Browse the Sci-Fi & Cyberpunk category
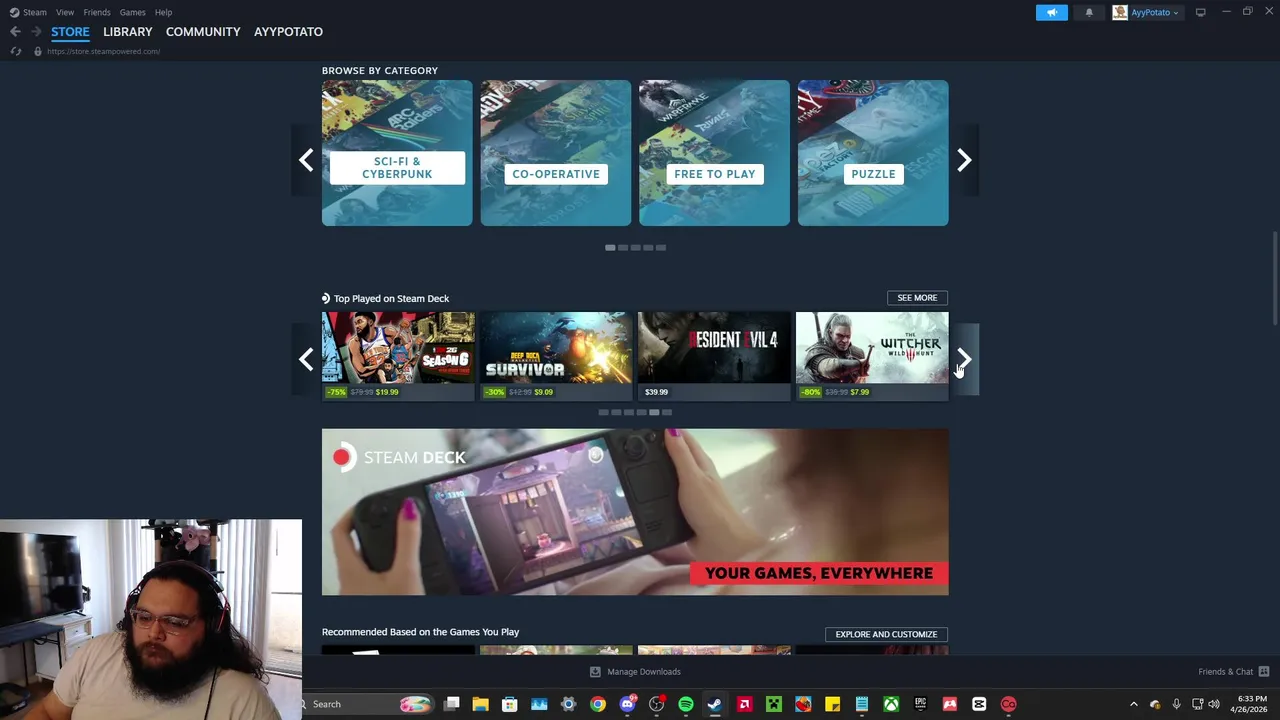 tap(397, 153)
